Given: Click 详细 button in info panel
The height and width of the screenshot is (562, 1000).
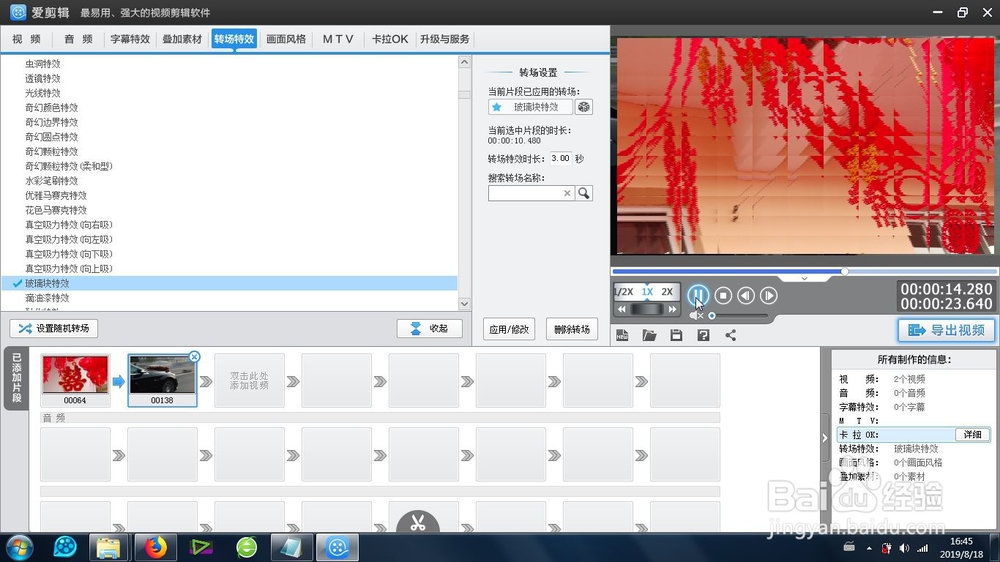Looking at the screenshot, I should point(973,434).
